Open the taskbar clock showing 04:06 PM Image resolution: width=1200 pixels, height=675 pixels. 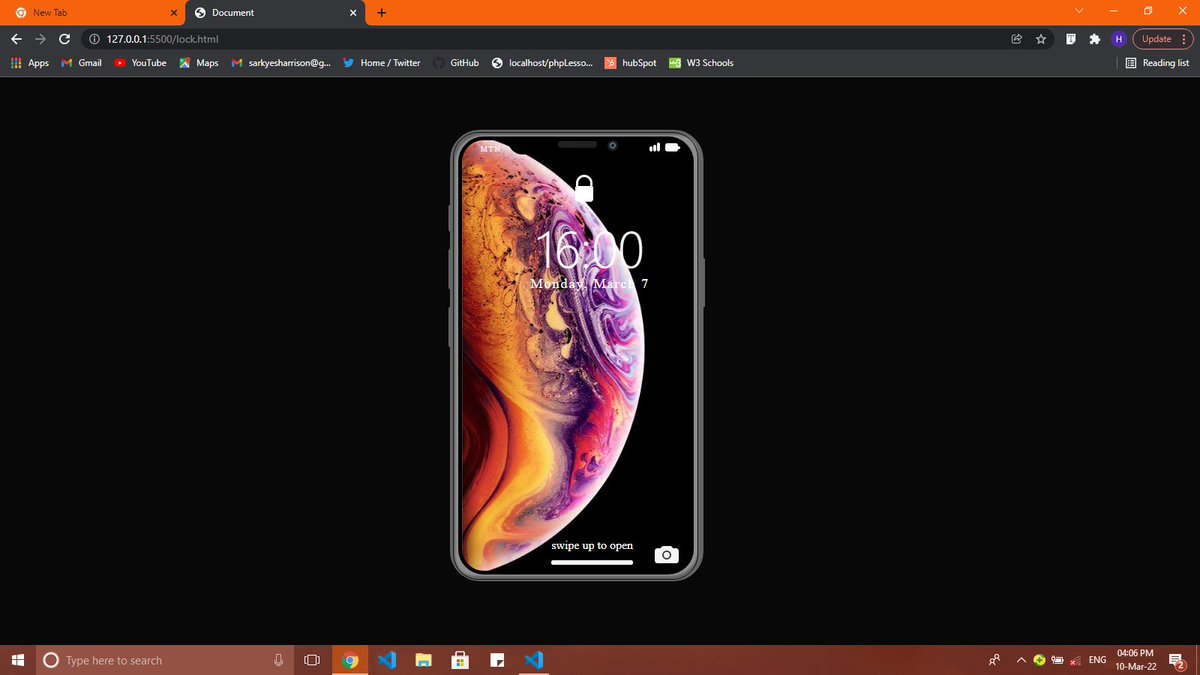tap(1136, 660)
